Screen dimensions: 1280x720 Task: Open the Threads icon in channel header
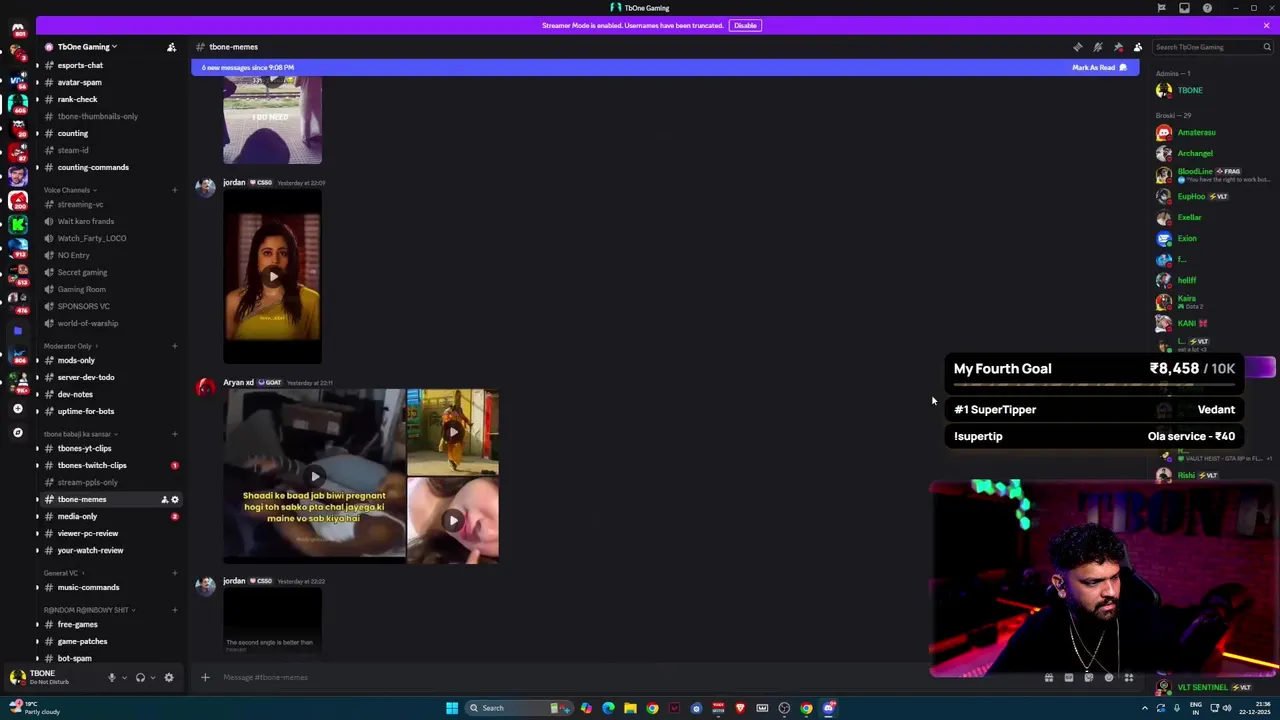tap(1078, 47)
